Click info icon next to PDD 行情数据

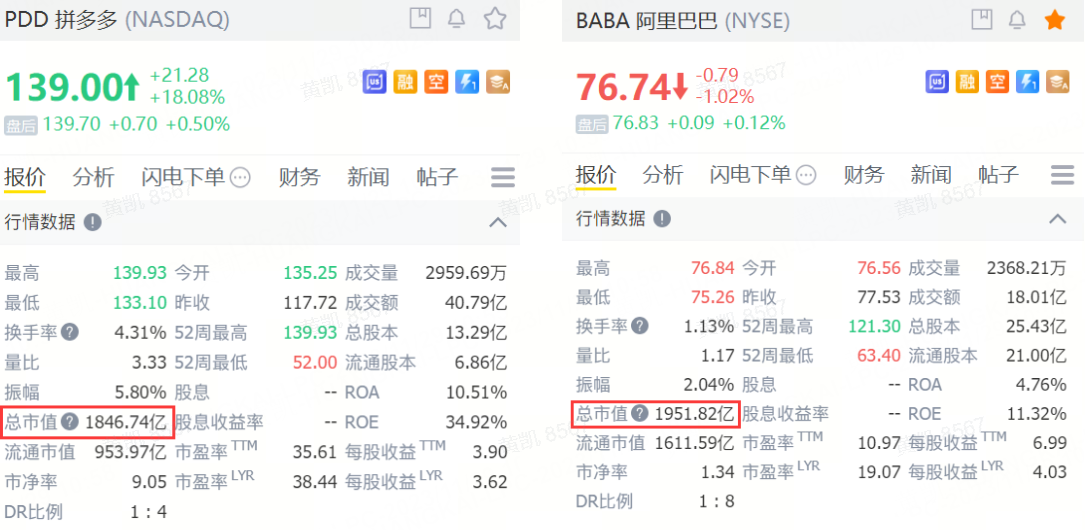(93, 222)
